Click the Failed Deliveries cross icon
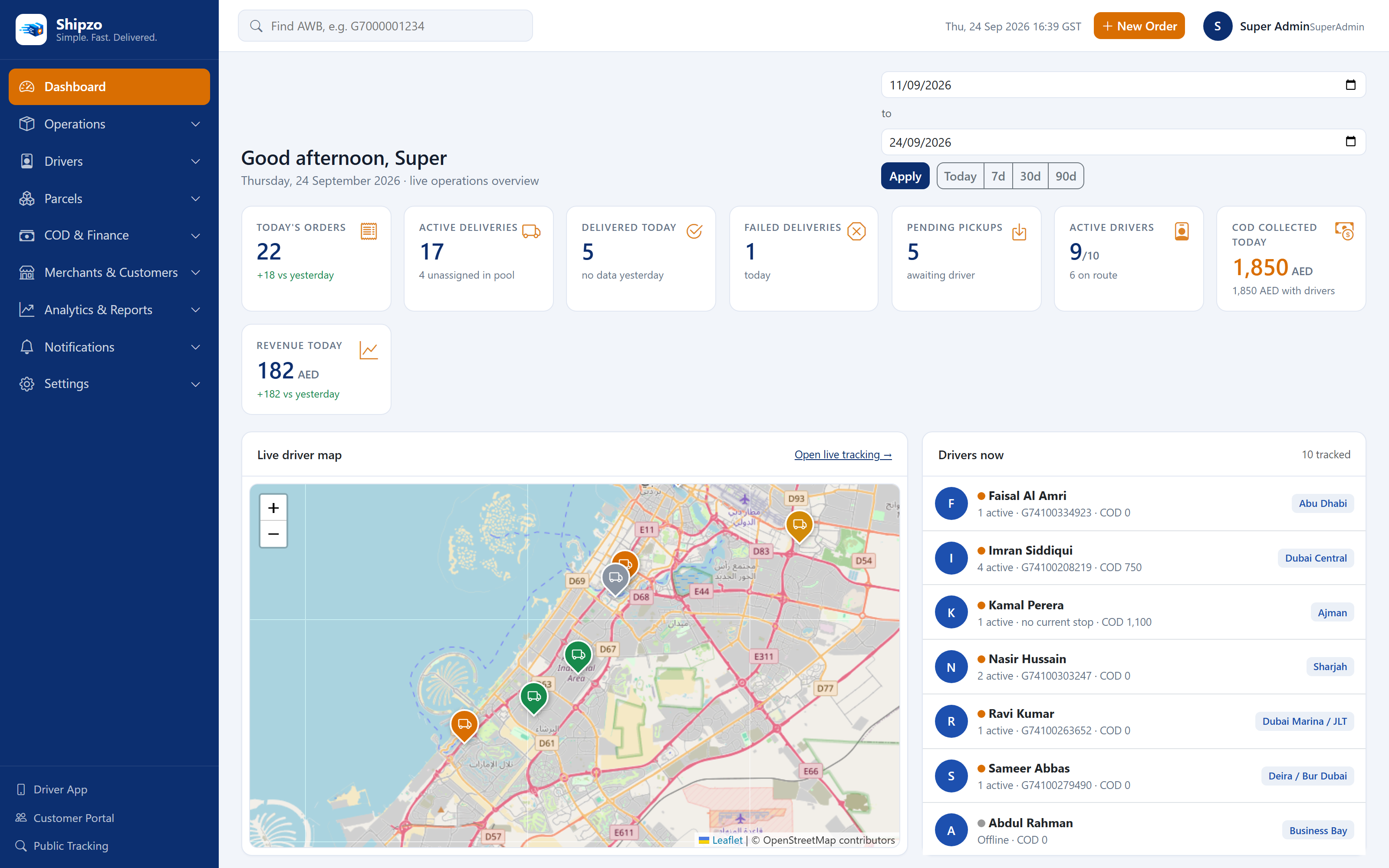The image size is (1389, 868). [x=856, y=231]
